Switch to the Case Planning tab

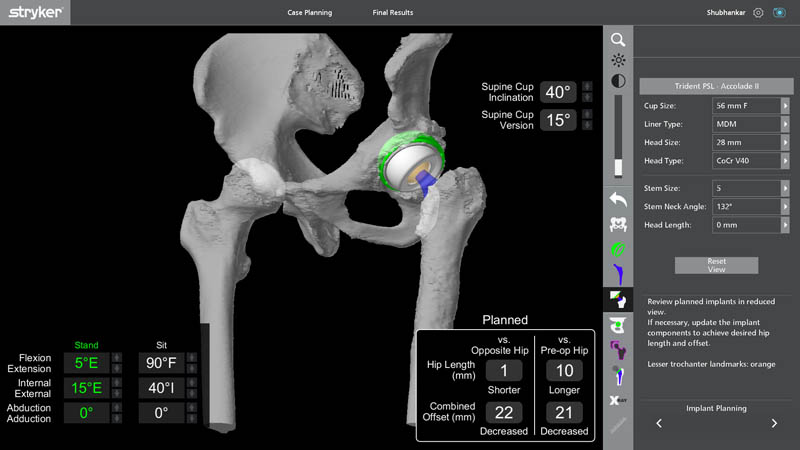point(310,12)
